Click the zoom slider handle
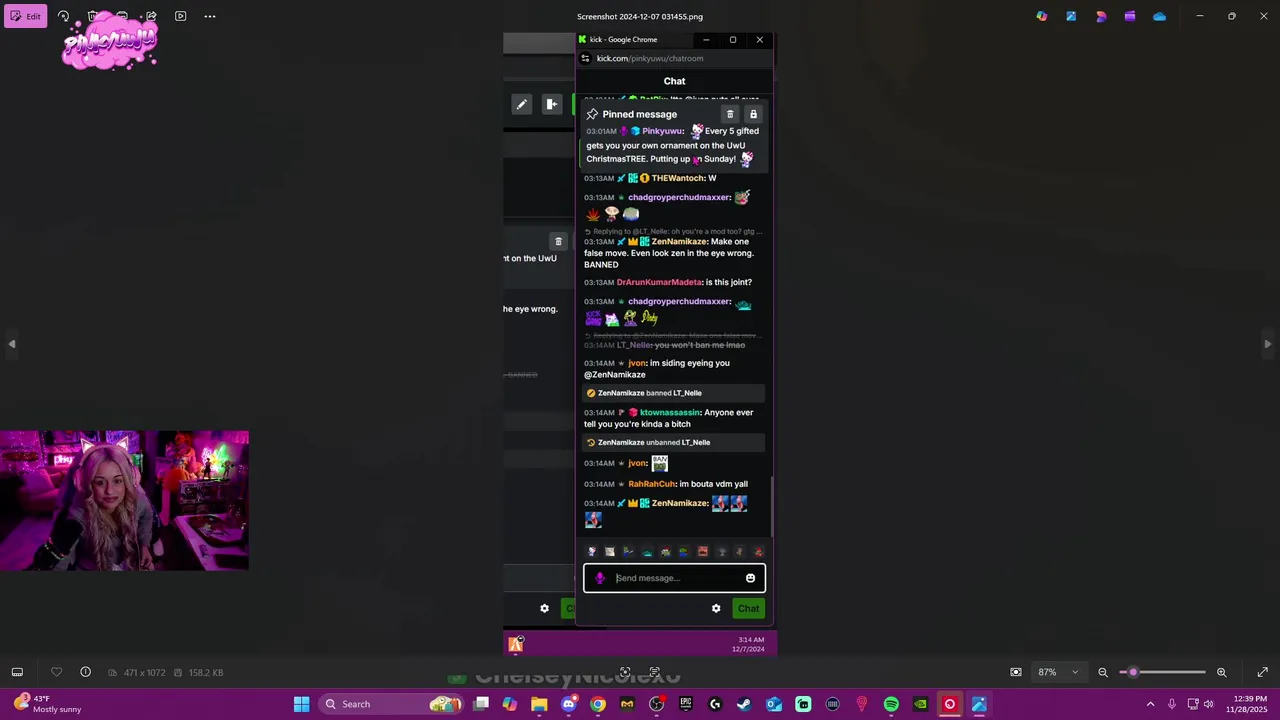The image size is (1280, 720). point(1133,672)
